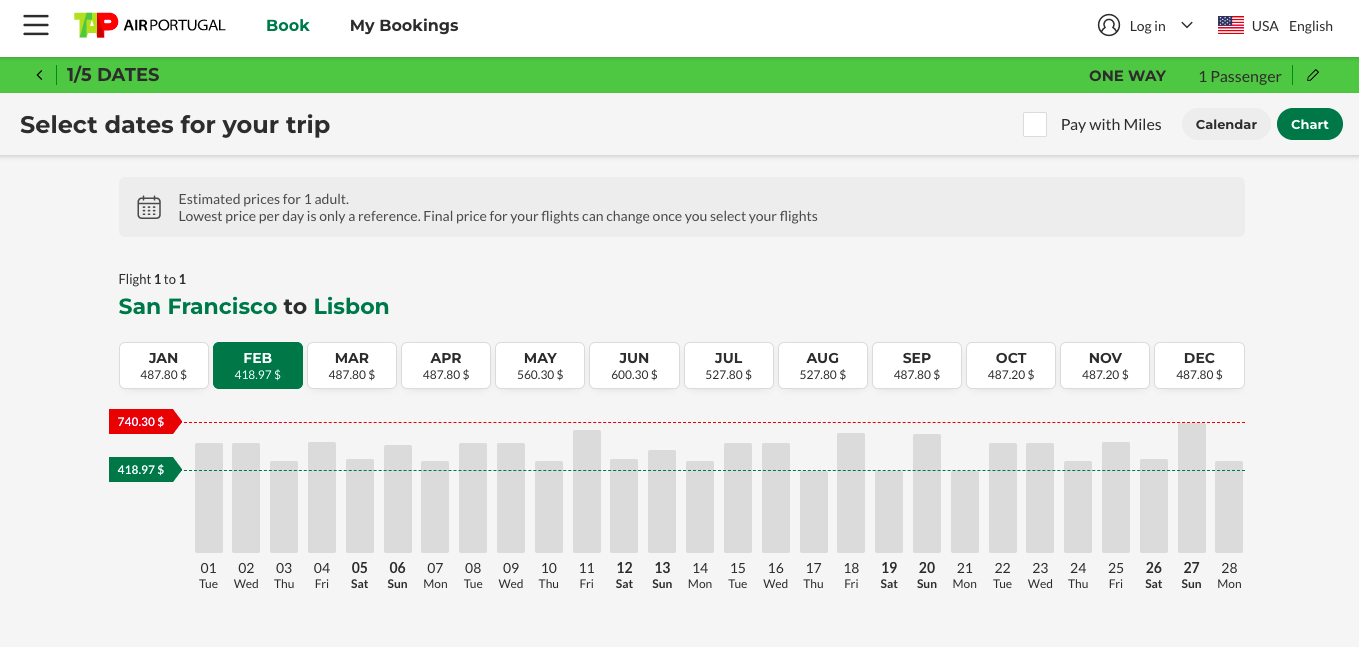Click the red 740.30 $ price marker
Screen dimensions: 1359x647
[145, 422]
